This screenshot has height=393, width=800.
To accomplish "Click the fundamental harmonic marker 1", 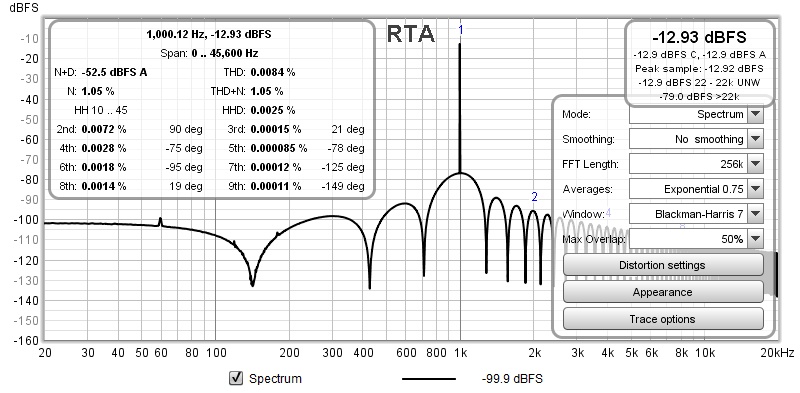I will (x=461, y=30).
